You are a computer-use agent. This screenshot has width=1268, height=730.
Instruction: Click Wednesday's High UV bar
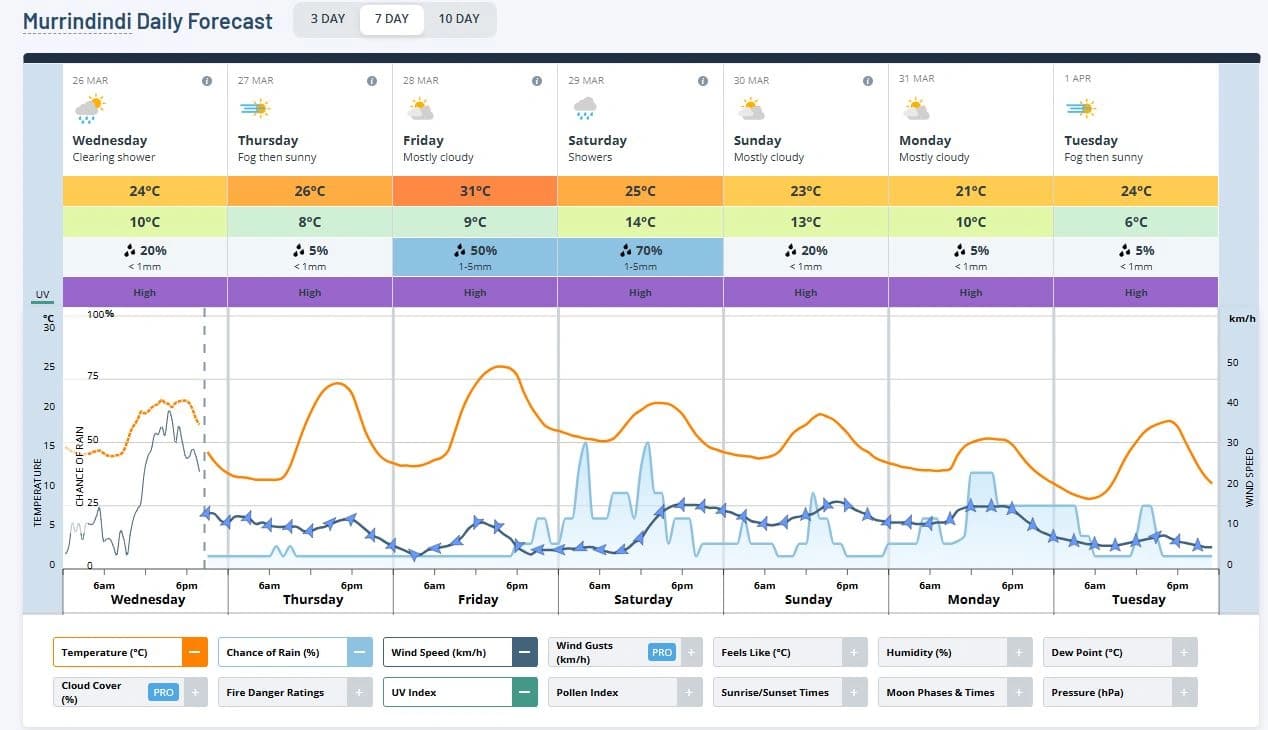pos(145,292)
